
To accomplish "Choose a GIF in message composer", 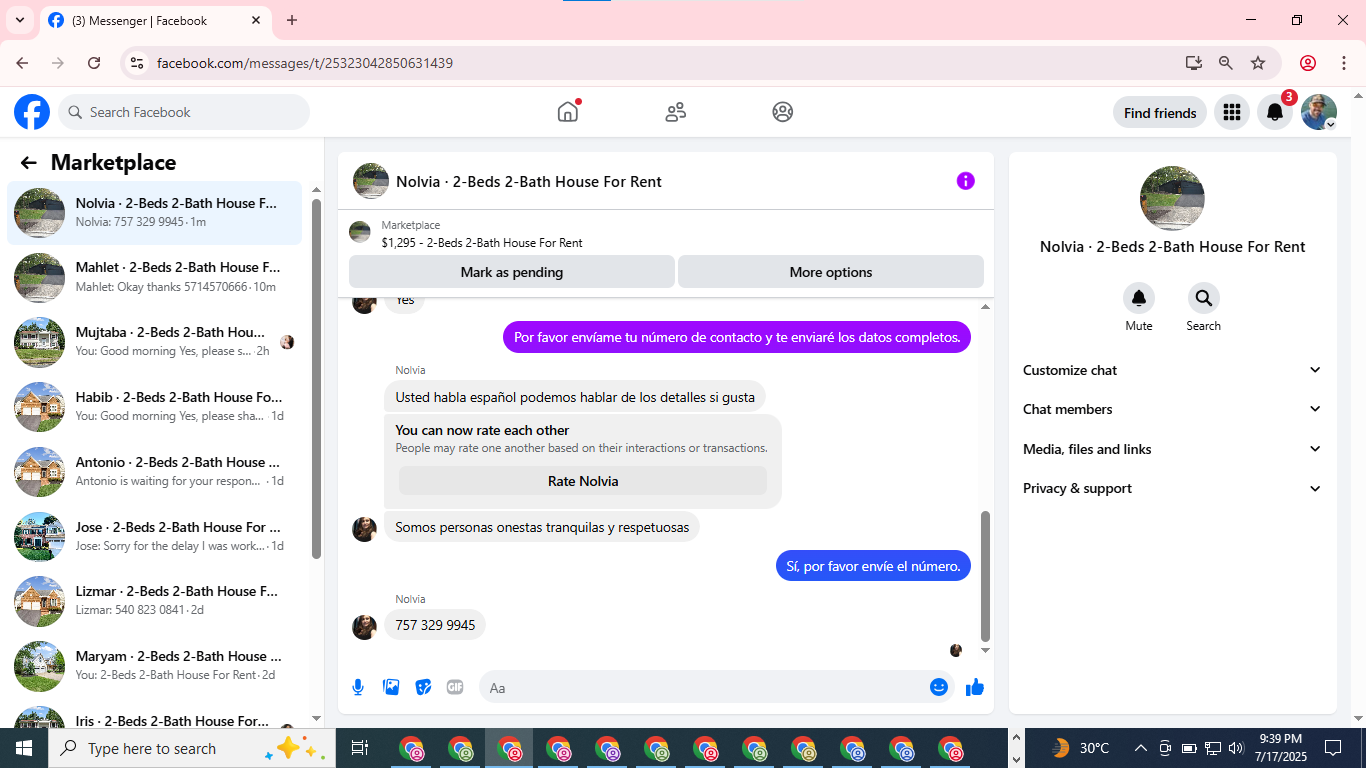I will (455, 687).
